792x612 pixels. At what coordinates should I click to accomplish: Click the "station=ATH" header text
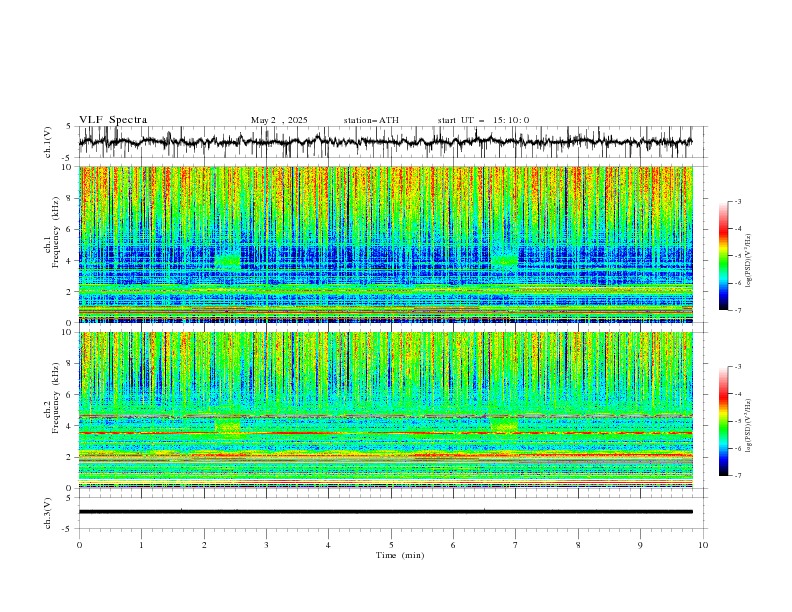[371, 120]
